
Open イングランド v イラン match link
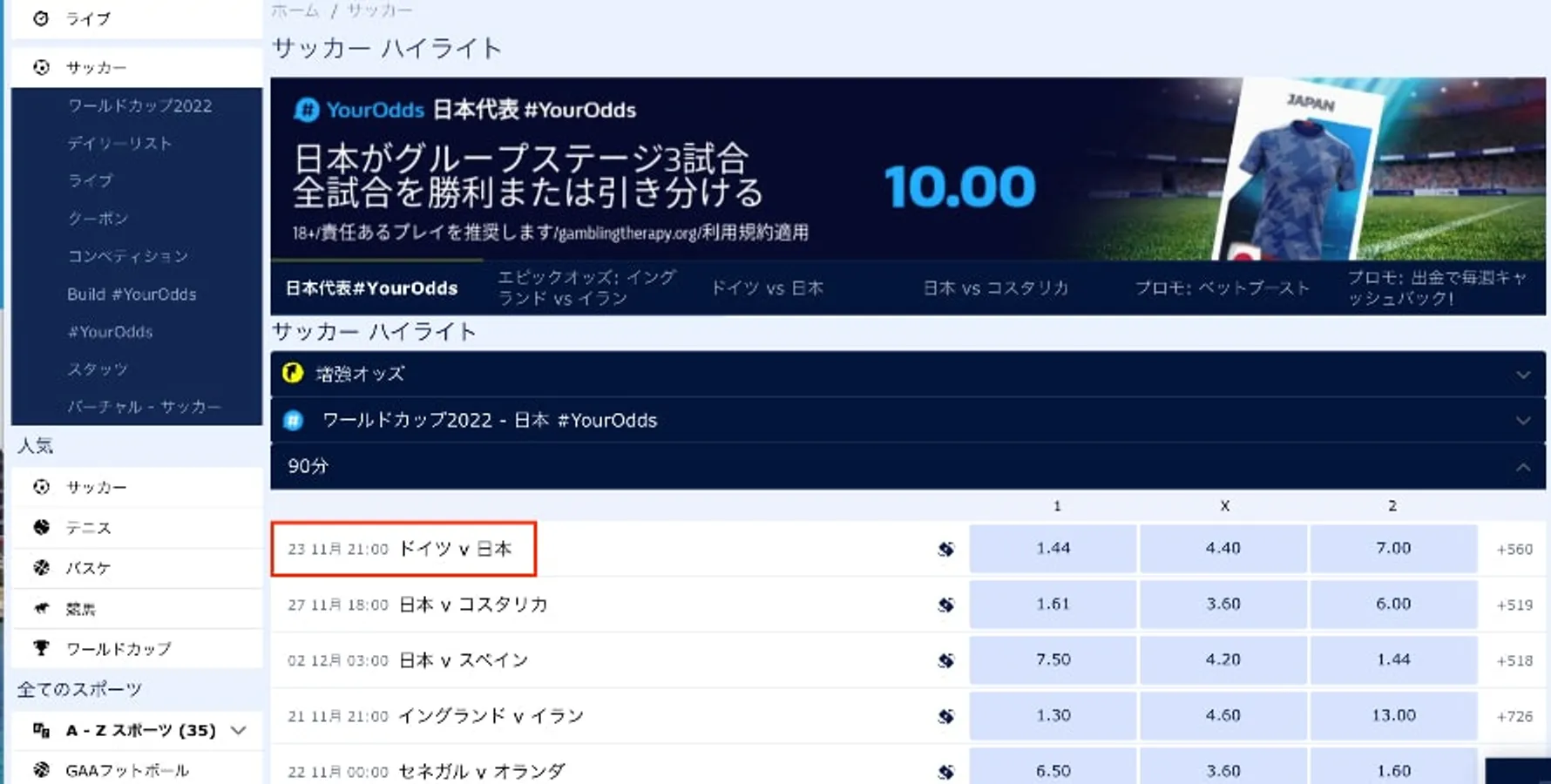point(491,716)
